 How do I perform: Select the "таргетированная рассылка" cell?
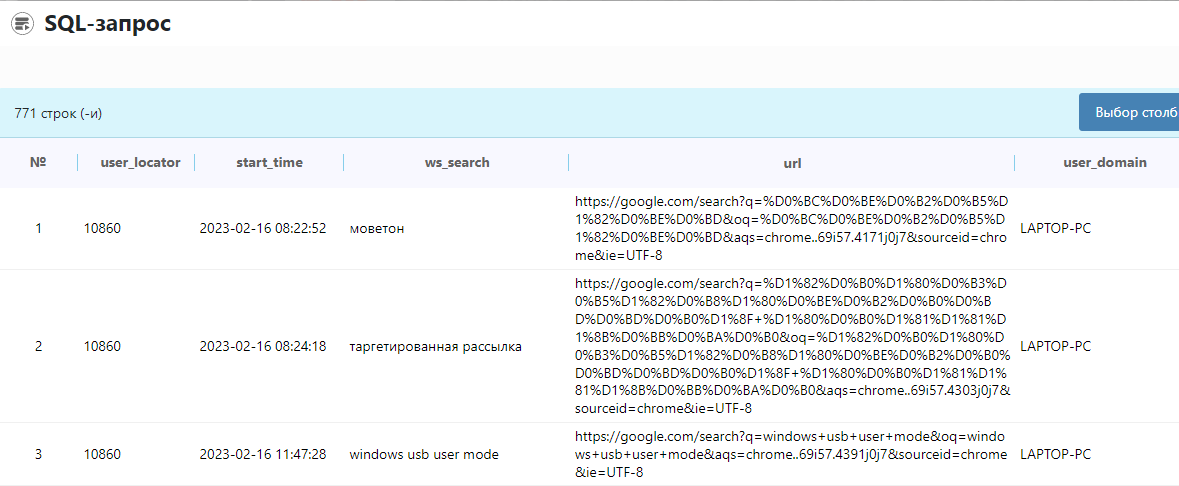pyautogui.click(x=435, y=347)
